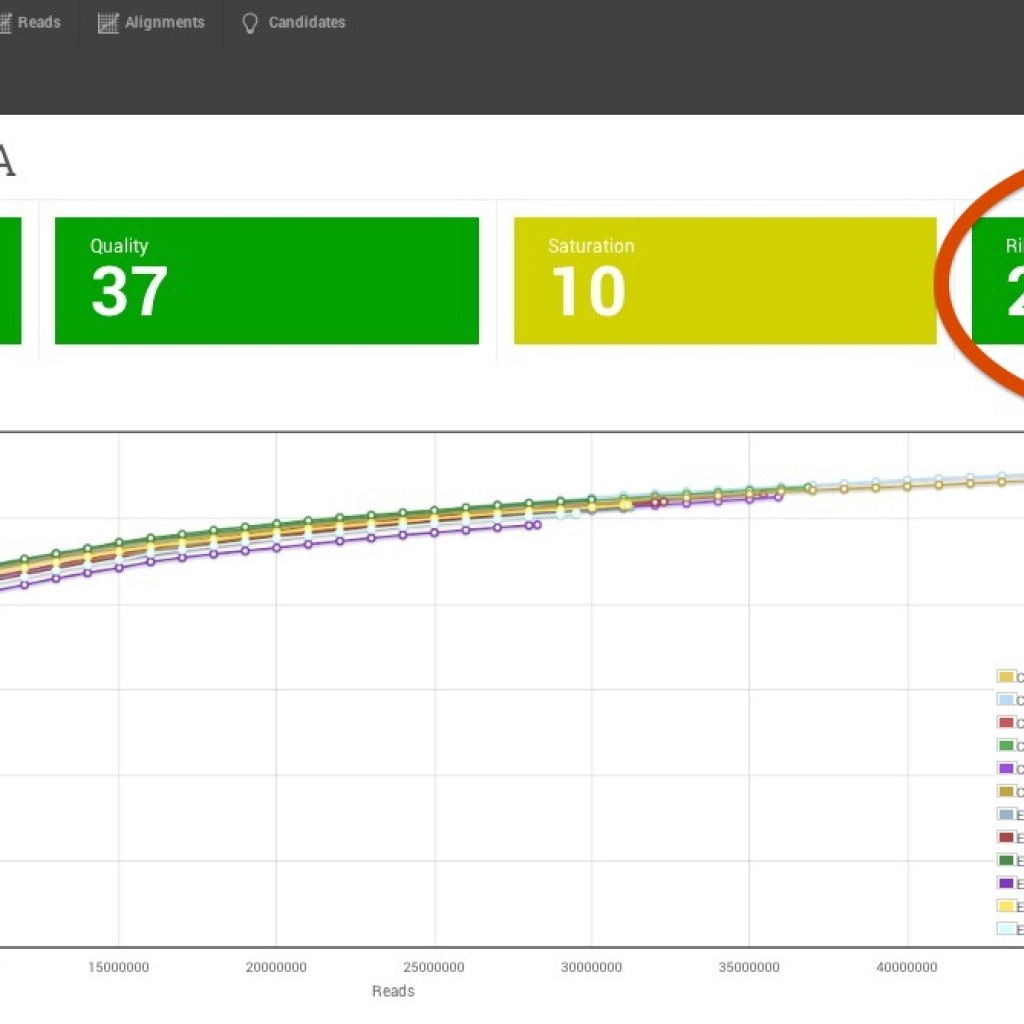Open the Reads tab
Viewport: 1024px width, 1024px height.
point(38,22)
